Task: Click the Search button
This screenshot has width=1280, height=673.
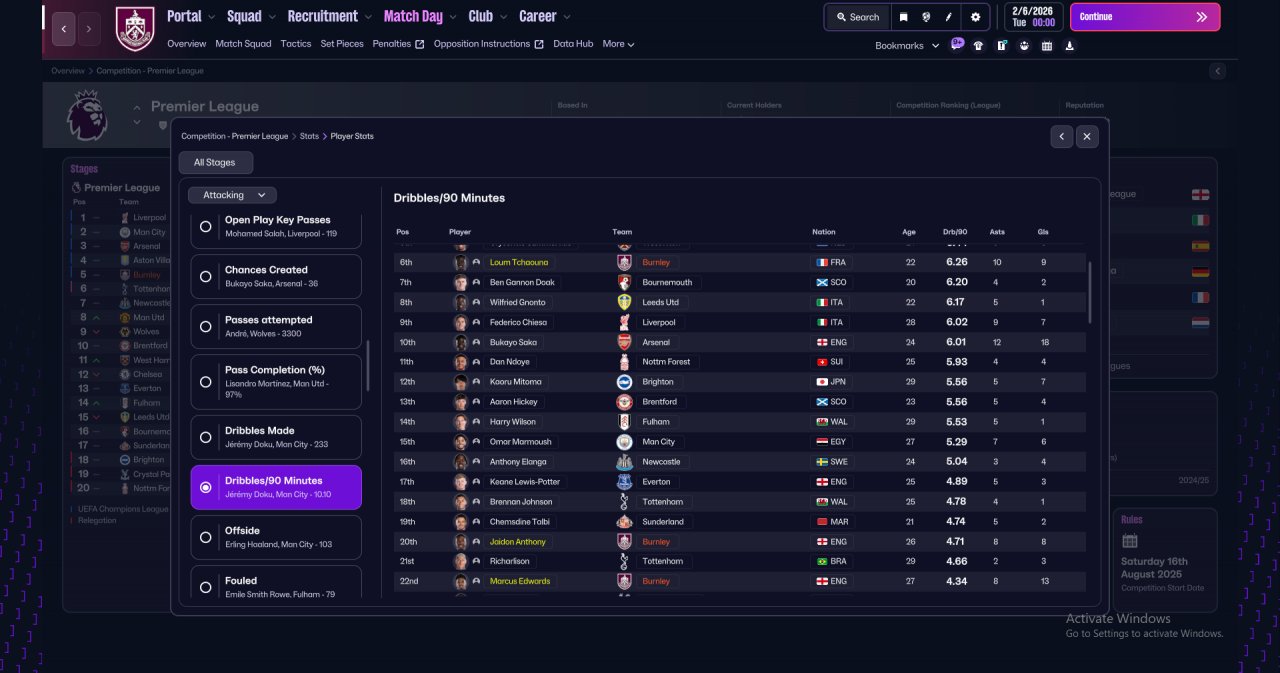Action: point(858,17)
